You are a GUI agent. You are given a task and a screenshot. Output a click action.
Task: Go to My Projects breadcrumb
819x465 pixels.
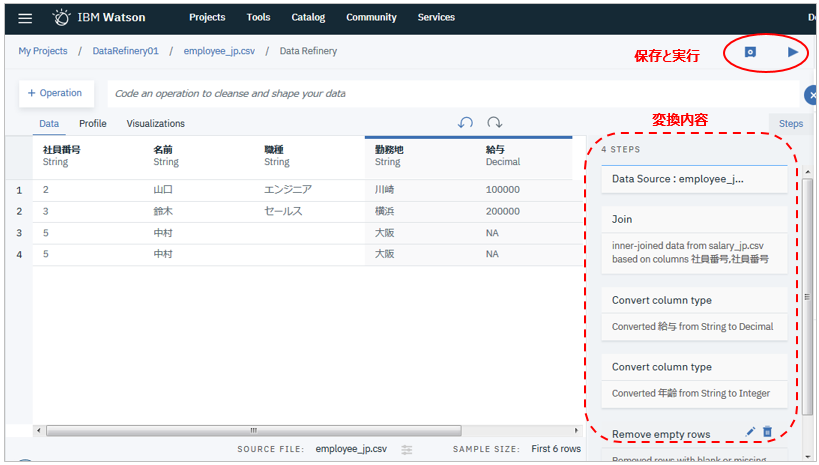(x=43, y=51)
